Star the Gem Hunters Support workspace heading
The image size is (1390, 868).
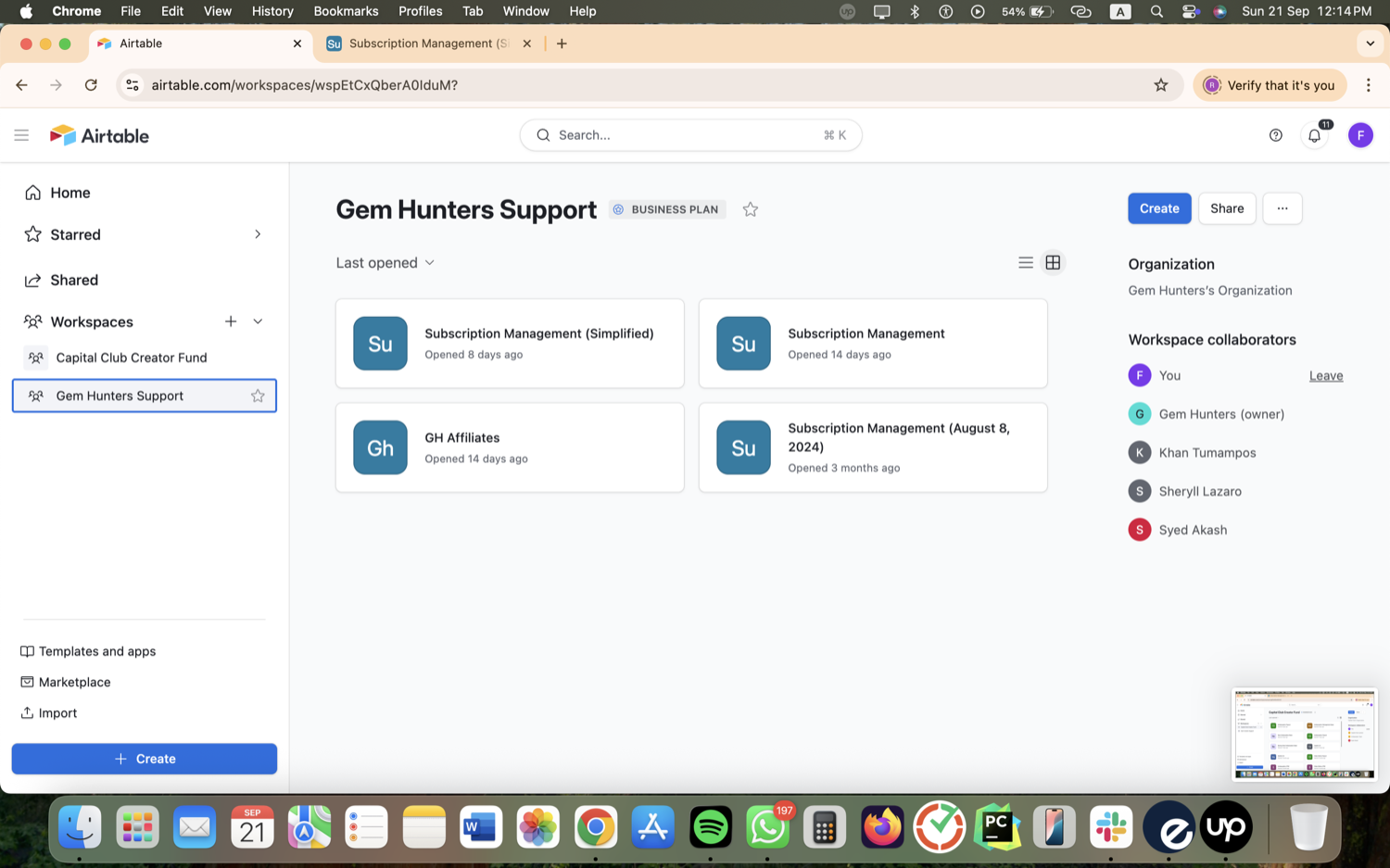751,209
